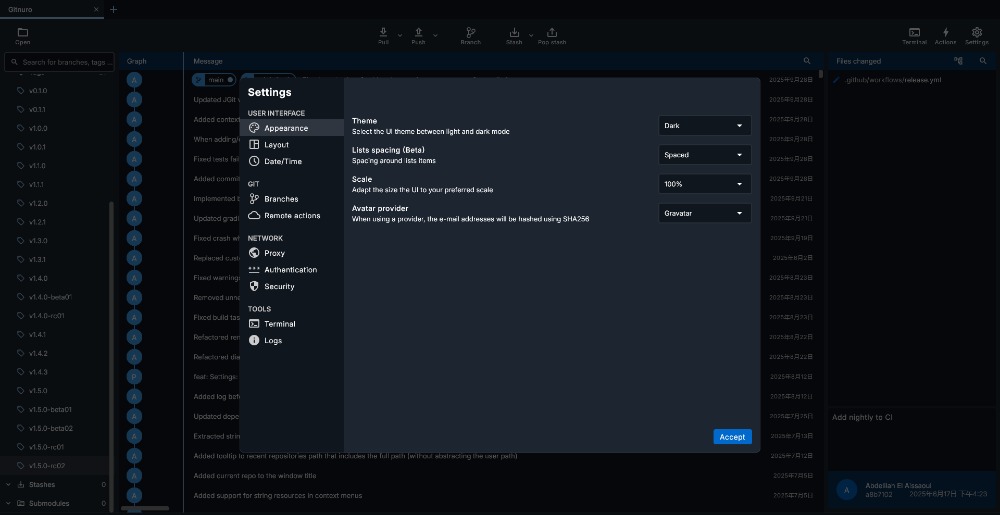
Task: Go to Branches settings in Git section
Action: pyautogui.click(x=280, y=199)
